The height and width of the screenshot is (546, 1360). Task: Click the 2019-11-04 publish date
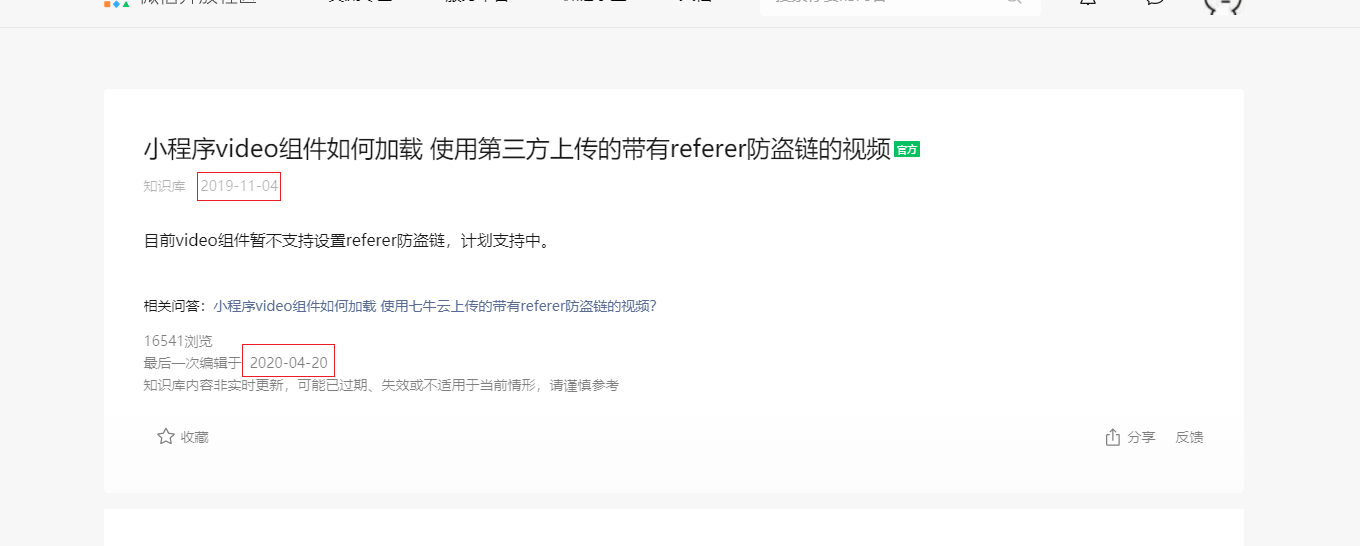[x=239, y=186]
